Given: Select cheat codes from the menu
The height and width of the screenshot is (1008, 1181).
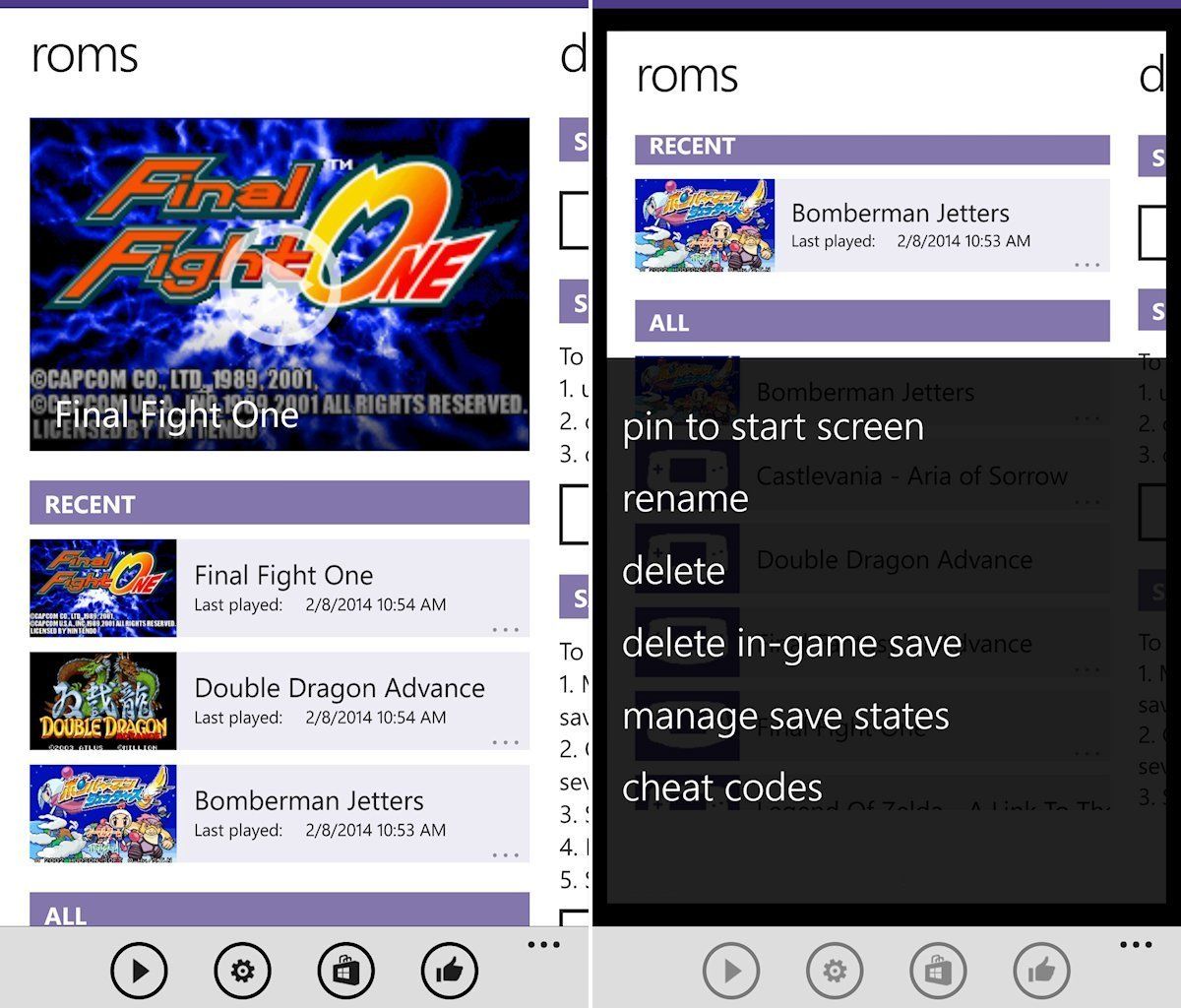Looking at the screenshot, I should (x=721, y=787).
